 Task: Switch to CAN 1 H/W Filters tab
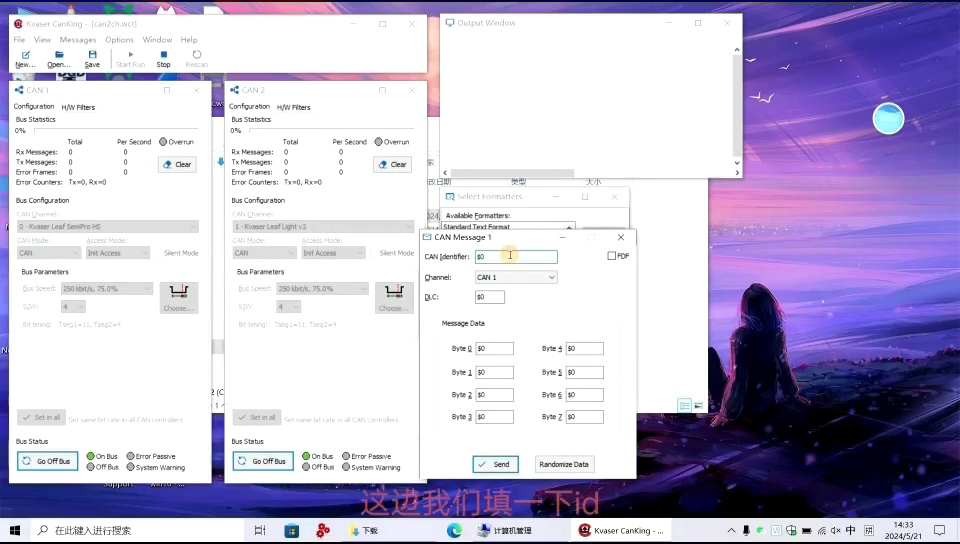[78, 107]
